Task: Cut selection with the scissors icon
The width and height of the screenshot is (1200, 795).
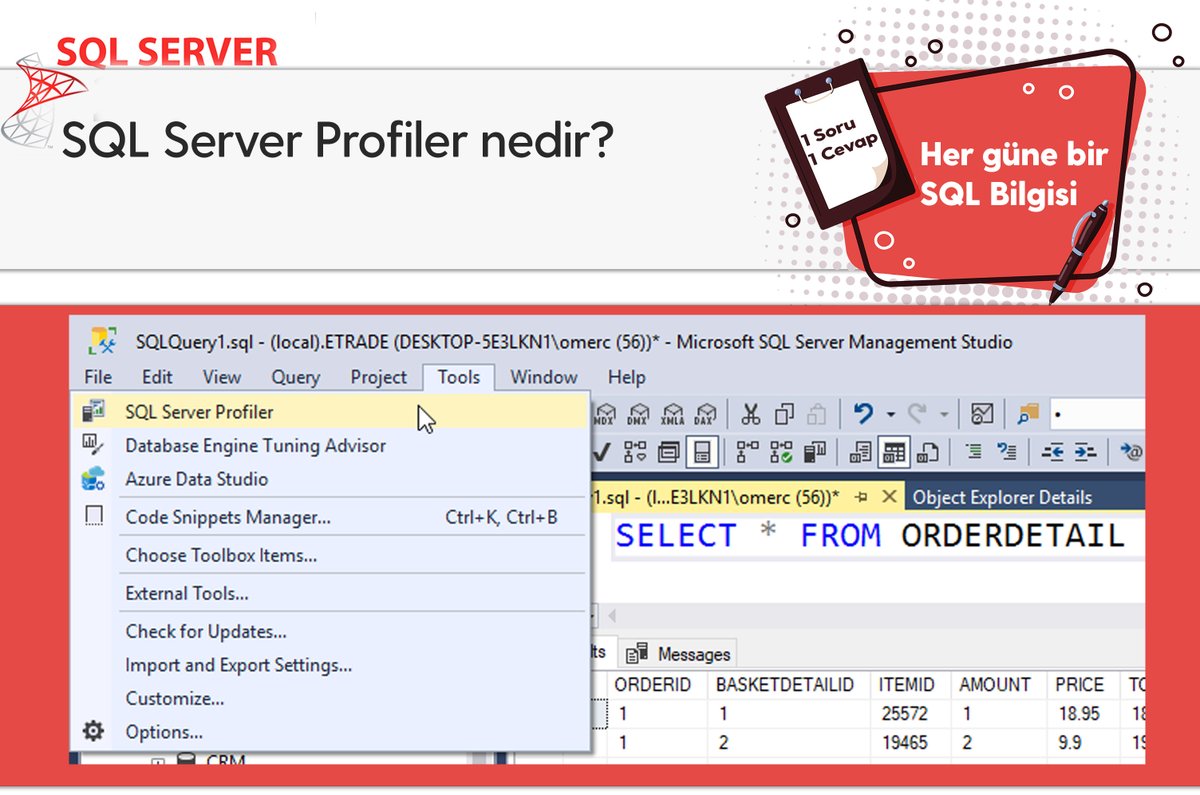Action: pos(751,414)
